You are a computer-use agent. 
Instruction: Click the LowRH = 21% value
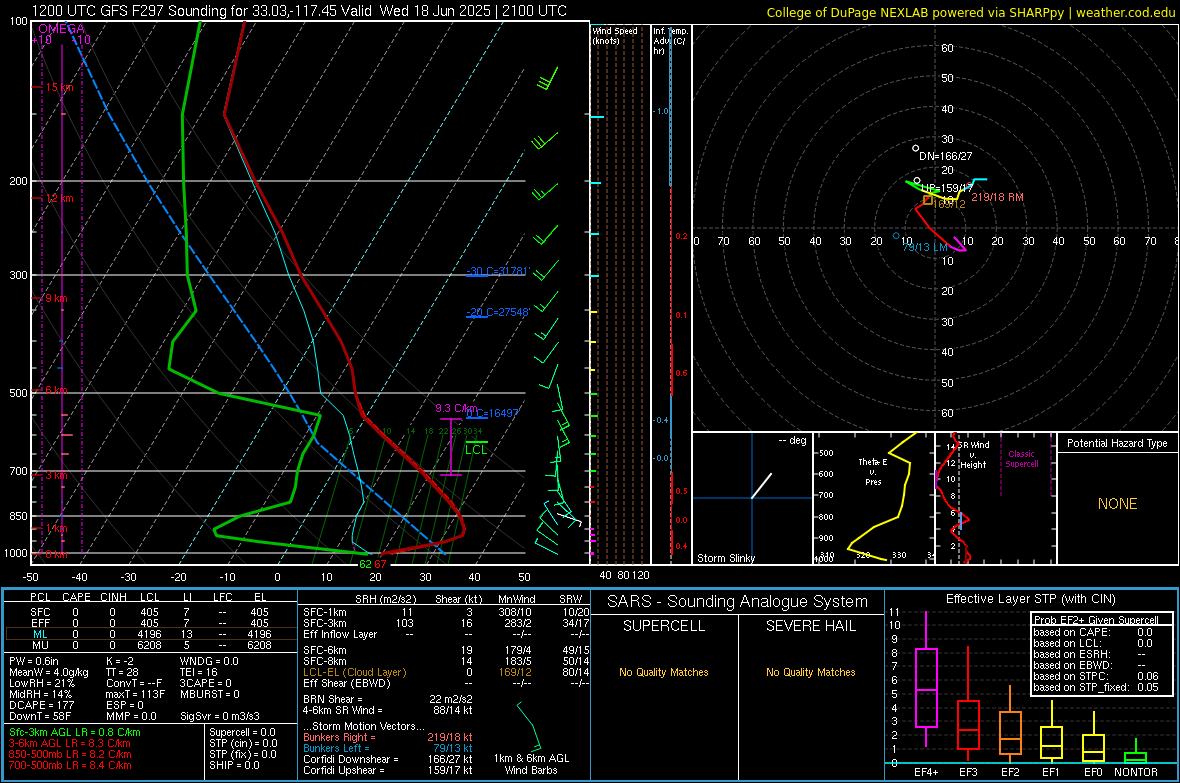click(x=42, y=683)
